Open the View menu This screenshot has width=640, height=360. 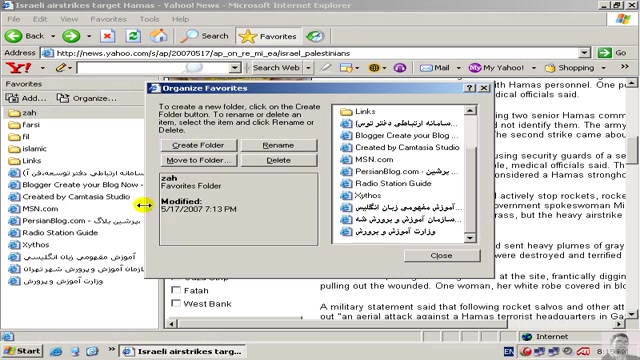(x=69, y=19)
